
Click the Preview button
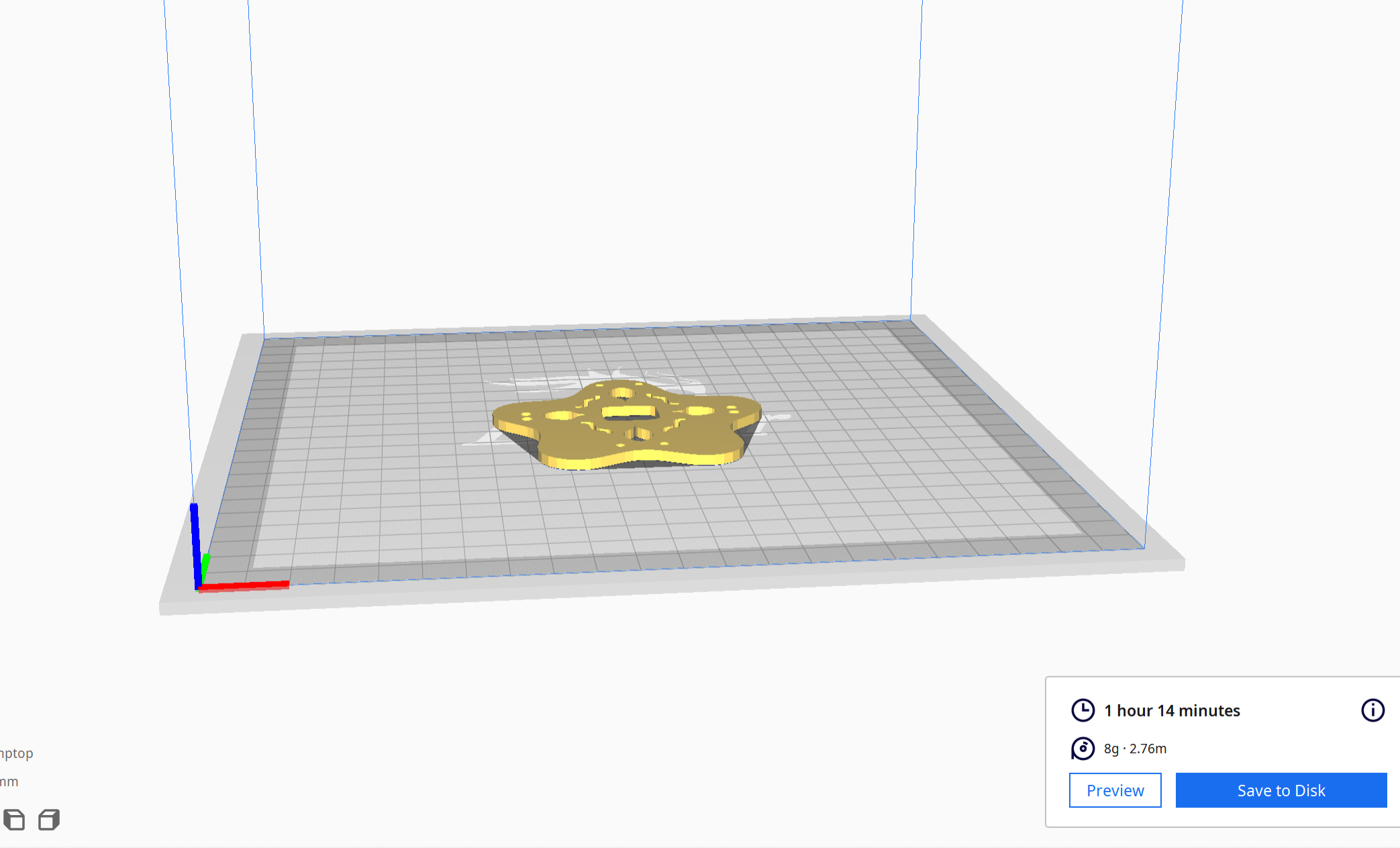pyautogui.click(x=1115, y=790)
